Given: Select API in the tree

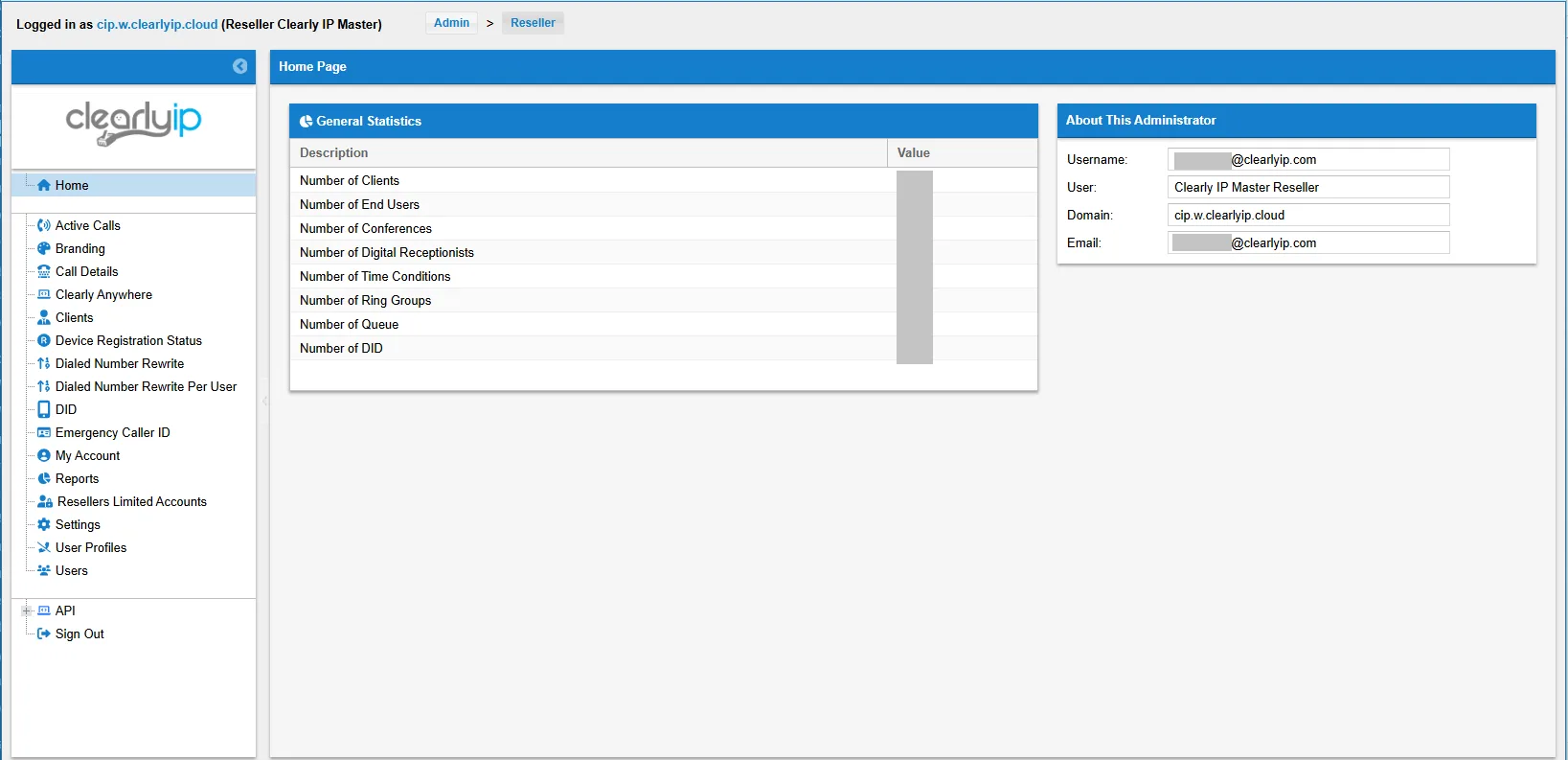Looking at the screenshot, I should click(65, 610).
